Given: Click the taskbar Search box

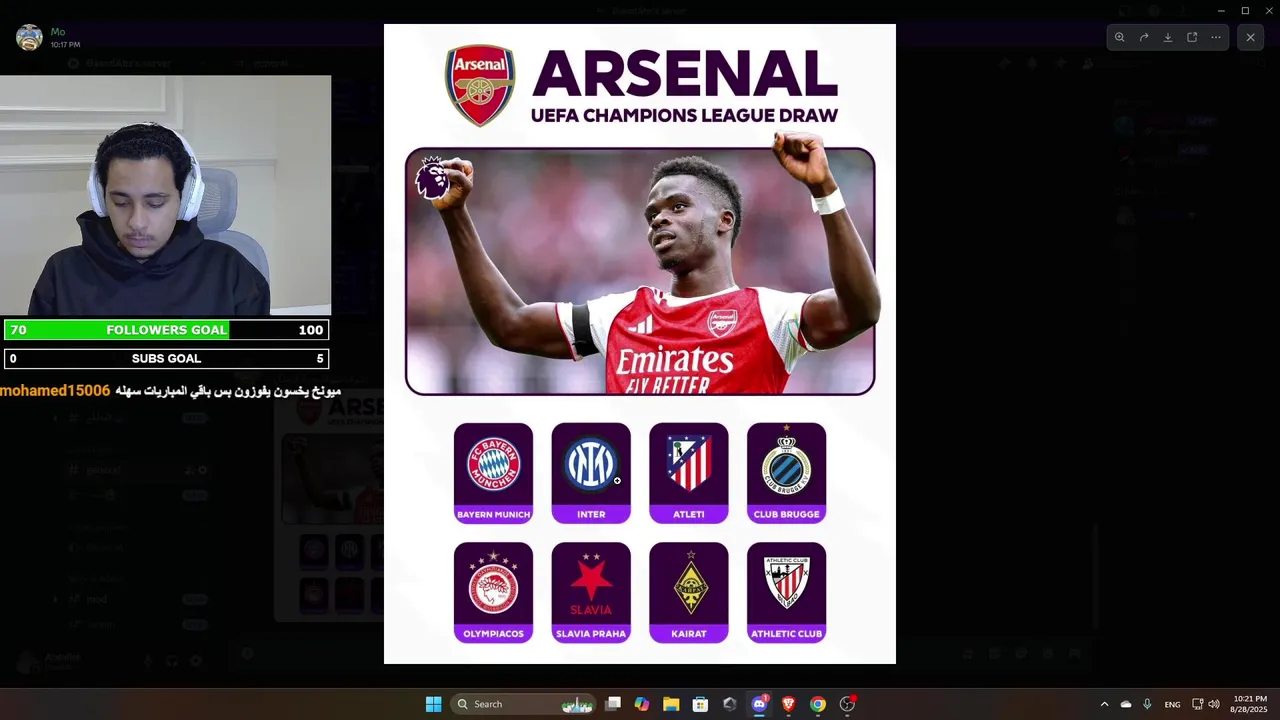Looking at the screenshot, I should (523, 704).
